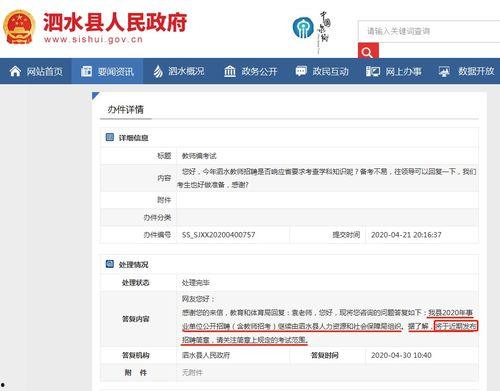
Task: Click the 答复机构 label
Action: click(x=135, y=355)
